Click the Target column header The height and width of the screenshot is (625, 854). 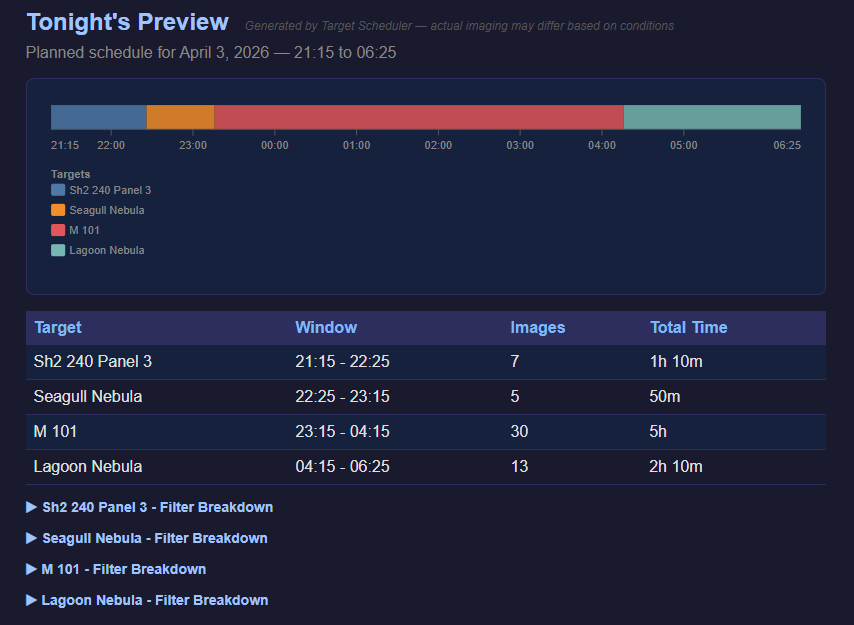click(x=58, y=327)
